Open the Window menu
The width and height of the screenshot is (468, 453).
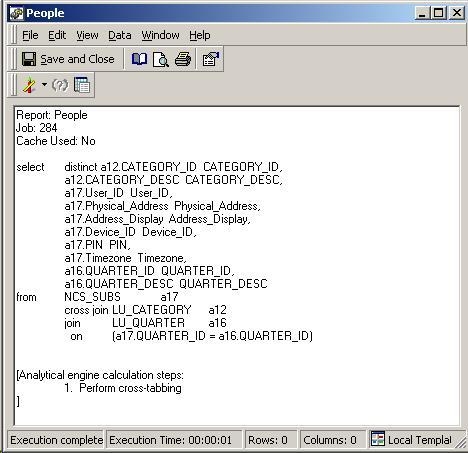point(160,35)
